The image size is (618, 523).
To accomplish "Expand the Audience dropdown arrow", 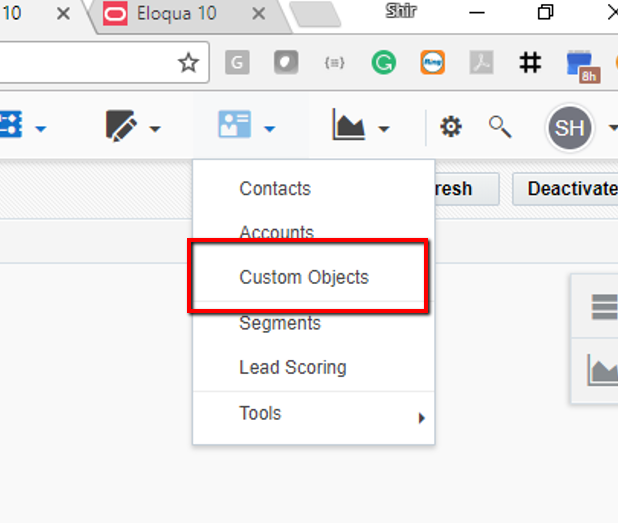I will [270, 129].
